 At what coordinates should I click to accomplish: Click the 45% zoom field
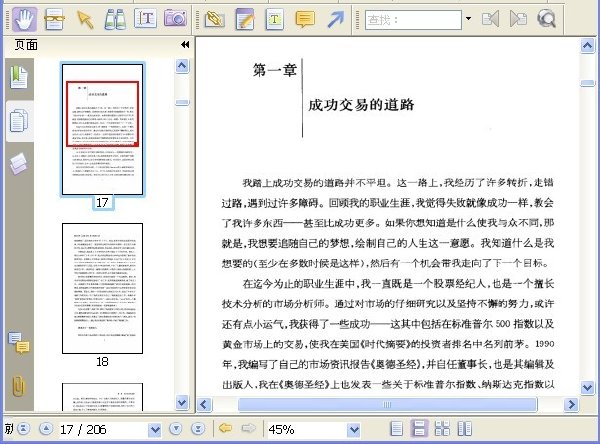coord(307,429)
